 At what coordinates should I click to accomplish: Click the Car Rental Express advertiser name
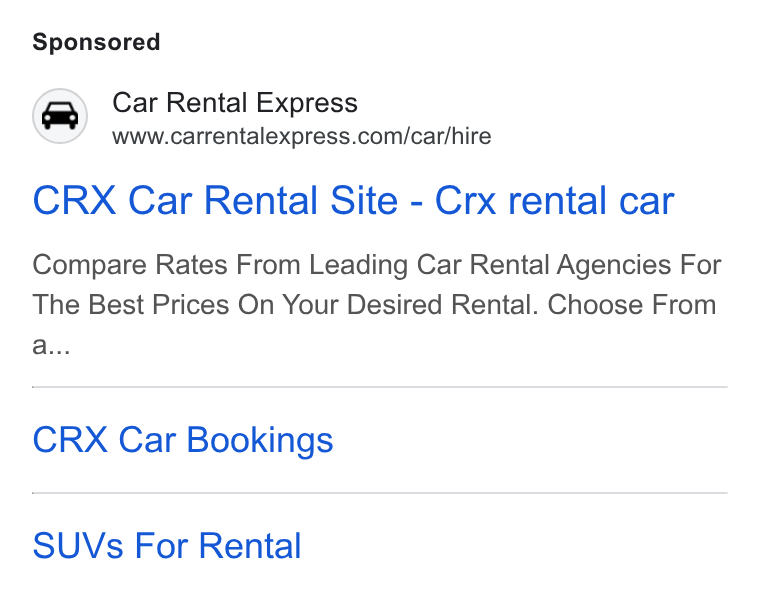(235, 103)
